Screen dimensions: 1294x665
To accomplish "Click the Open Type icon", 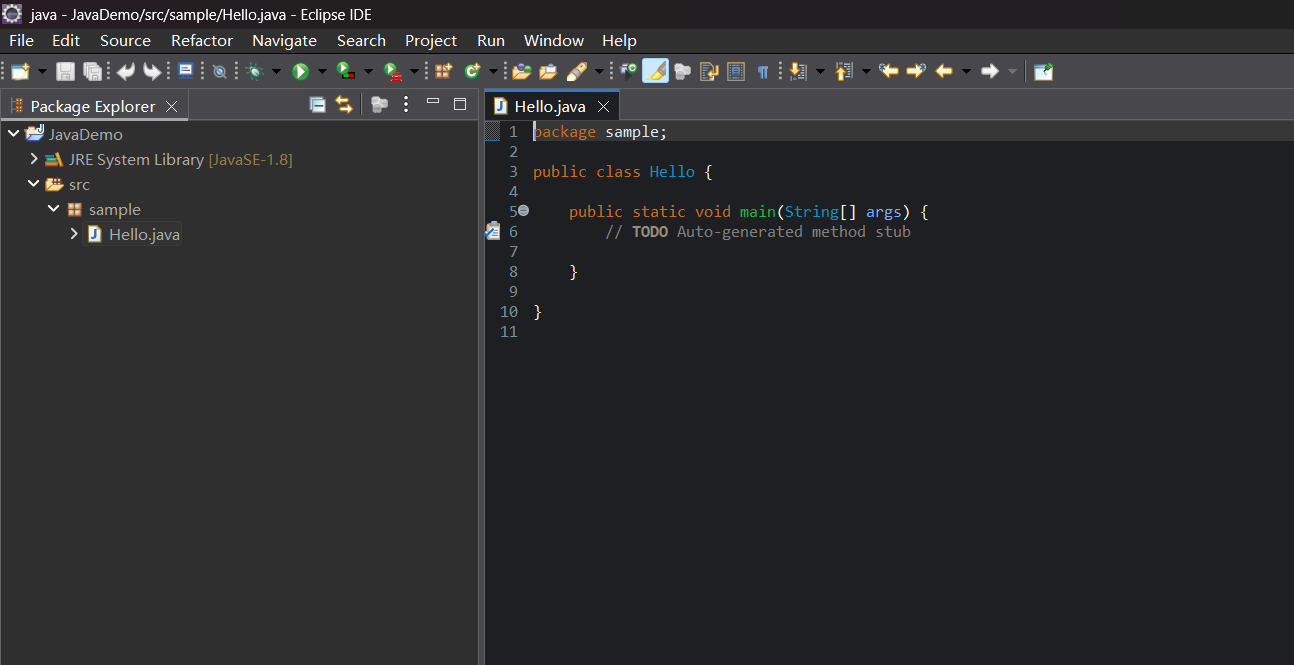I will click(521, 71).
